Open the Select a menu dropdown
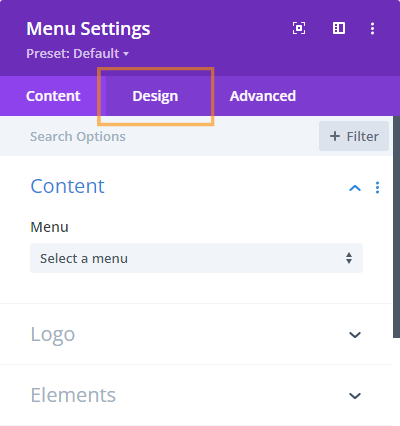The image size is (400, 426). [196, 258]
